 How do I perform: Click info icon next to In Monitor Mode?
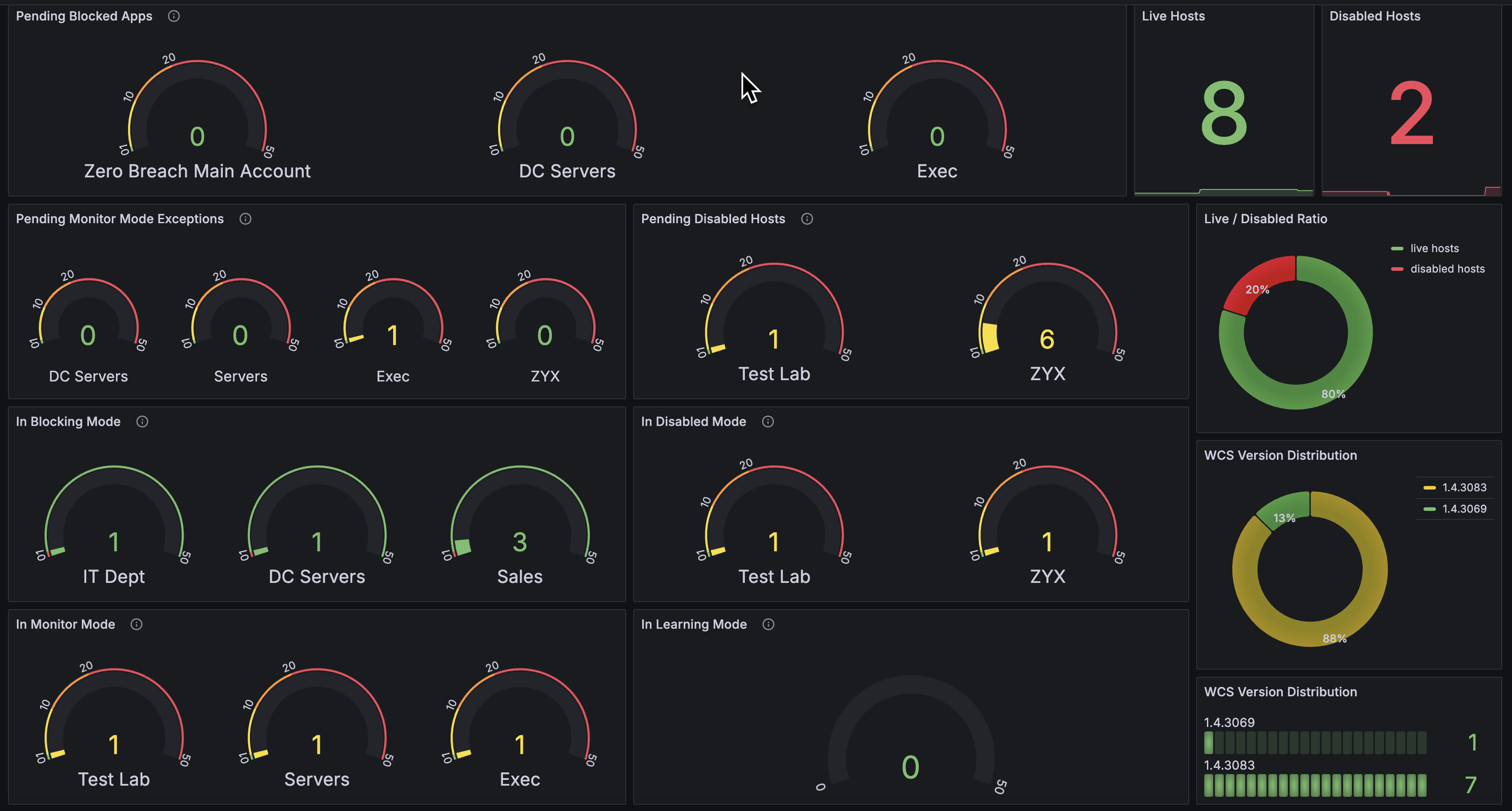(x=136, y=624)
